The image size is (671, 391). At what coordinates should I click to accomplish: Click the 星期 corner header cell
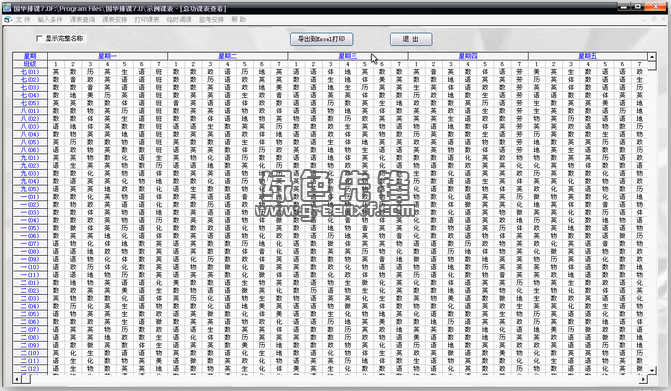tap(30, 56)
